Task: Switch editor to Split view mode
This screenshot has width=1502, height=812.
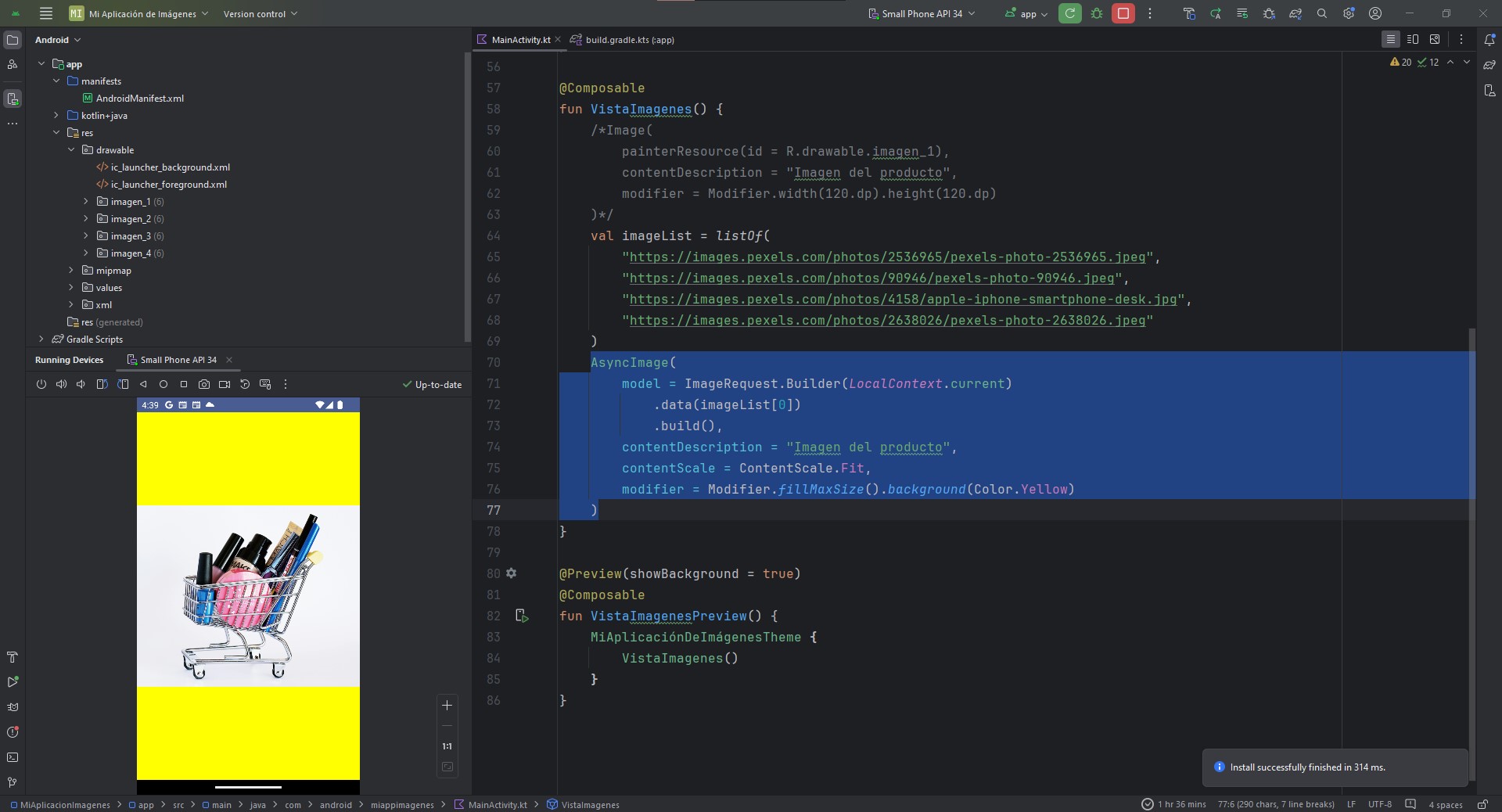Action: (1413, 39)
